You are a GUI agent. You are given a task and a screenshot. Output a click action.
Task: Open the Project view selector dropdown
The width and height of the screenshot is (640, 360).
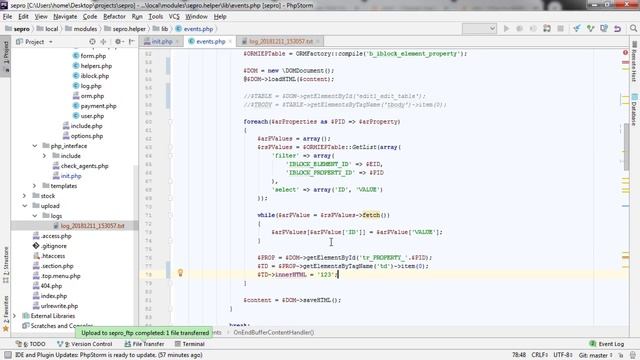coord(34,42)
